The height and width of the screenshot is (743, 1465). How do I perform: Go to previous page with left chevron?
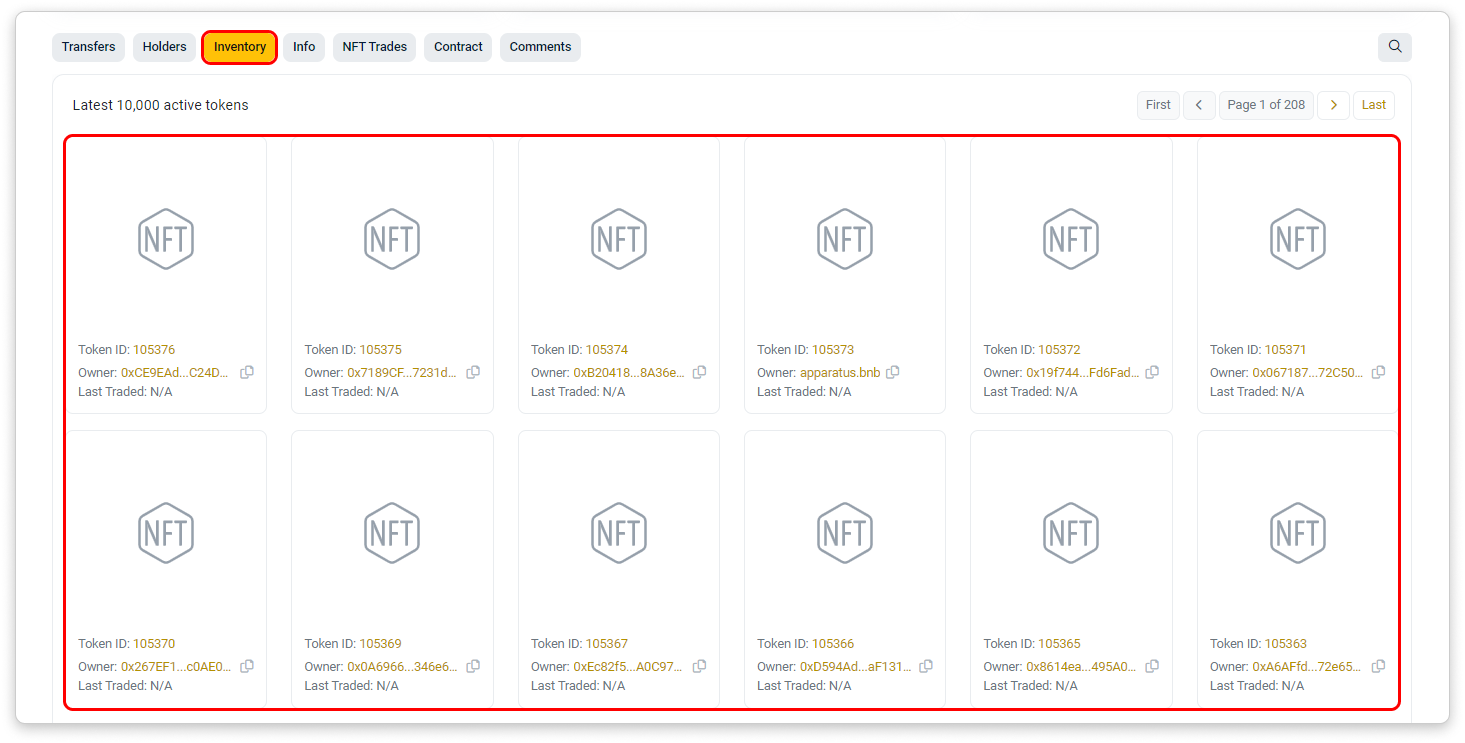[1199, 105]
